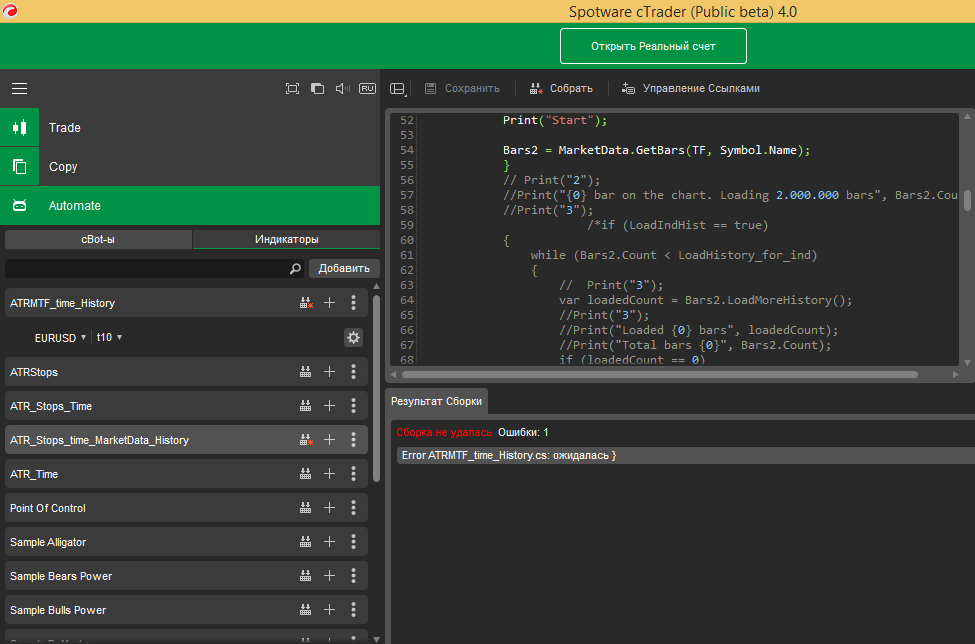The height and width of the screenshot is (644, 975).
Task: Build the ATR_Stops_Time indicator
Action: click(x=305, y=406)
